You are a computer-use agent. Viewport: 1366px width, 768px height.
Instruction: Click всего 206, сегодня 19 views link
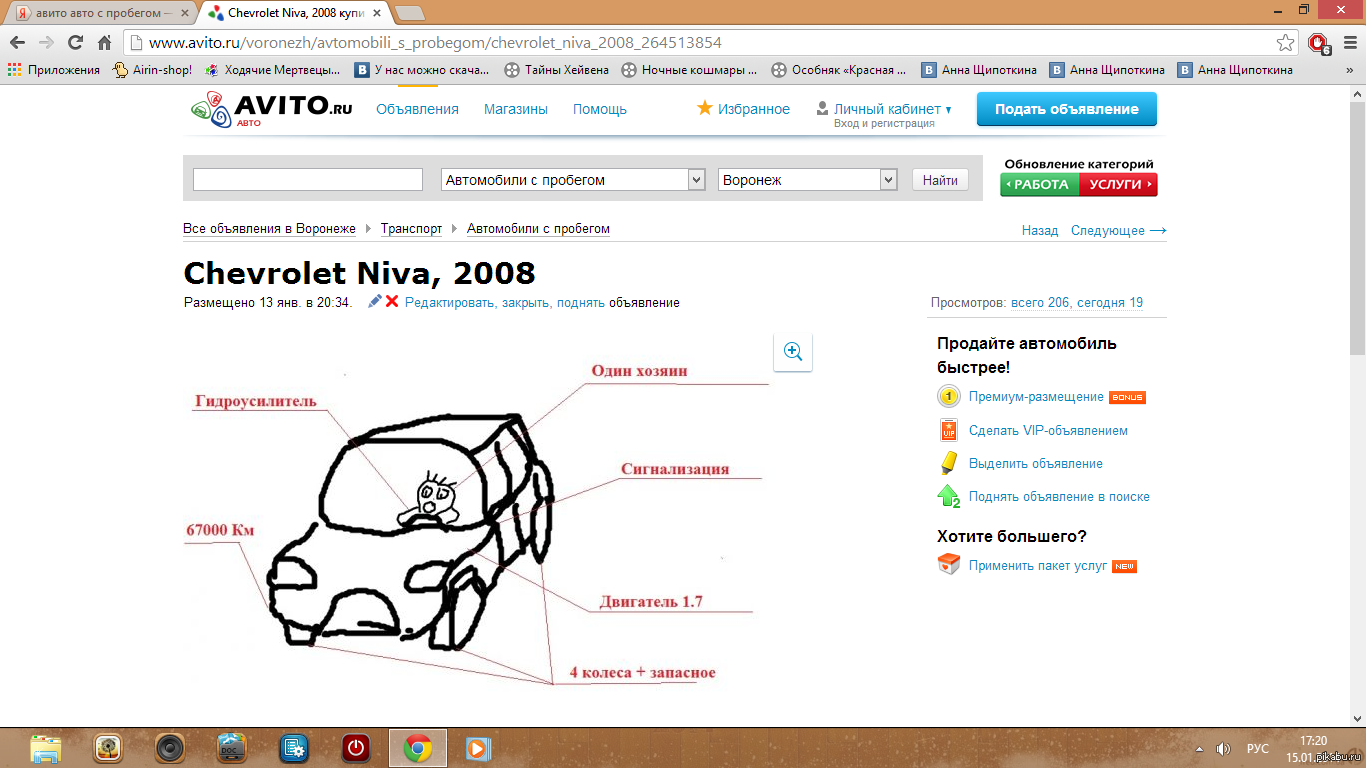pyautogui.click(x=1077, y=302)
